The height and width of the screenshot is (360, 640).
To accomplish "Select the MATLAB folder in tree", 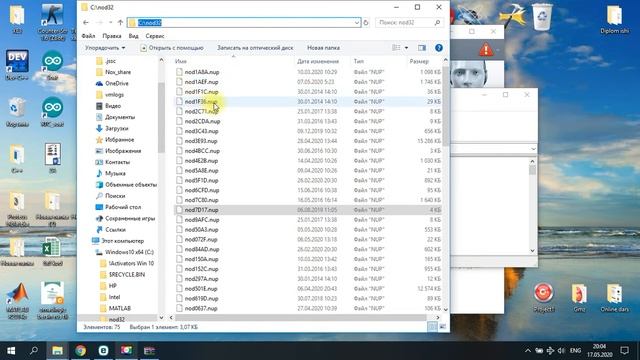I will [120, 308].
